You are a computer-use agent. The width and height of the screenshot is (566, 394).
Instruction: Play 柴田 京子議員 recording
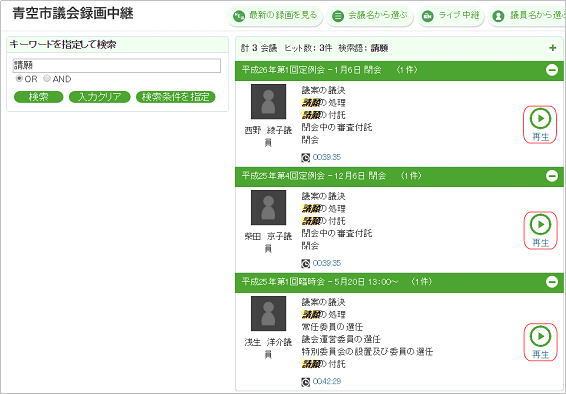point(540,231)
